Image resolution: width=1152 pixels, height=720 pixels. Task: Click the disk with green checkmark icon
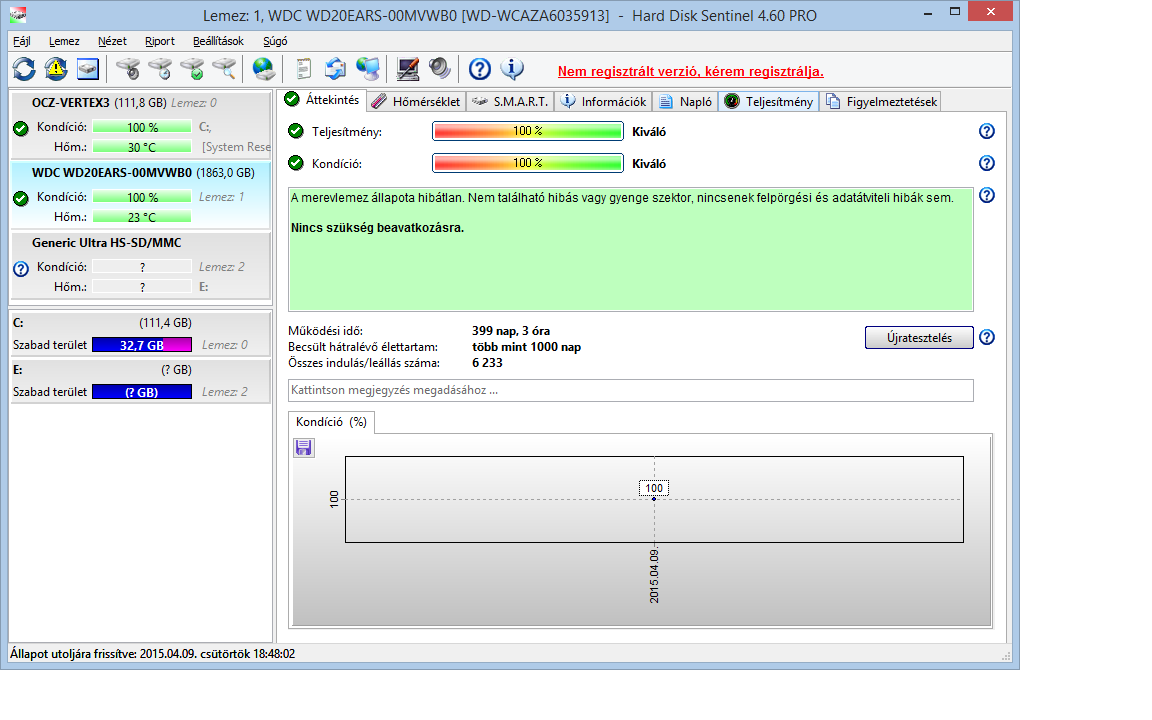(x=192, y=69)
